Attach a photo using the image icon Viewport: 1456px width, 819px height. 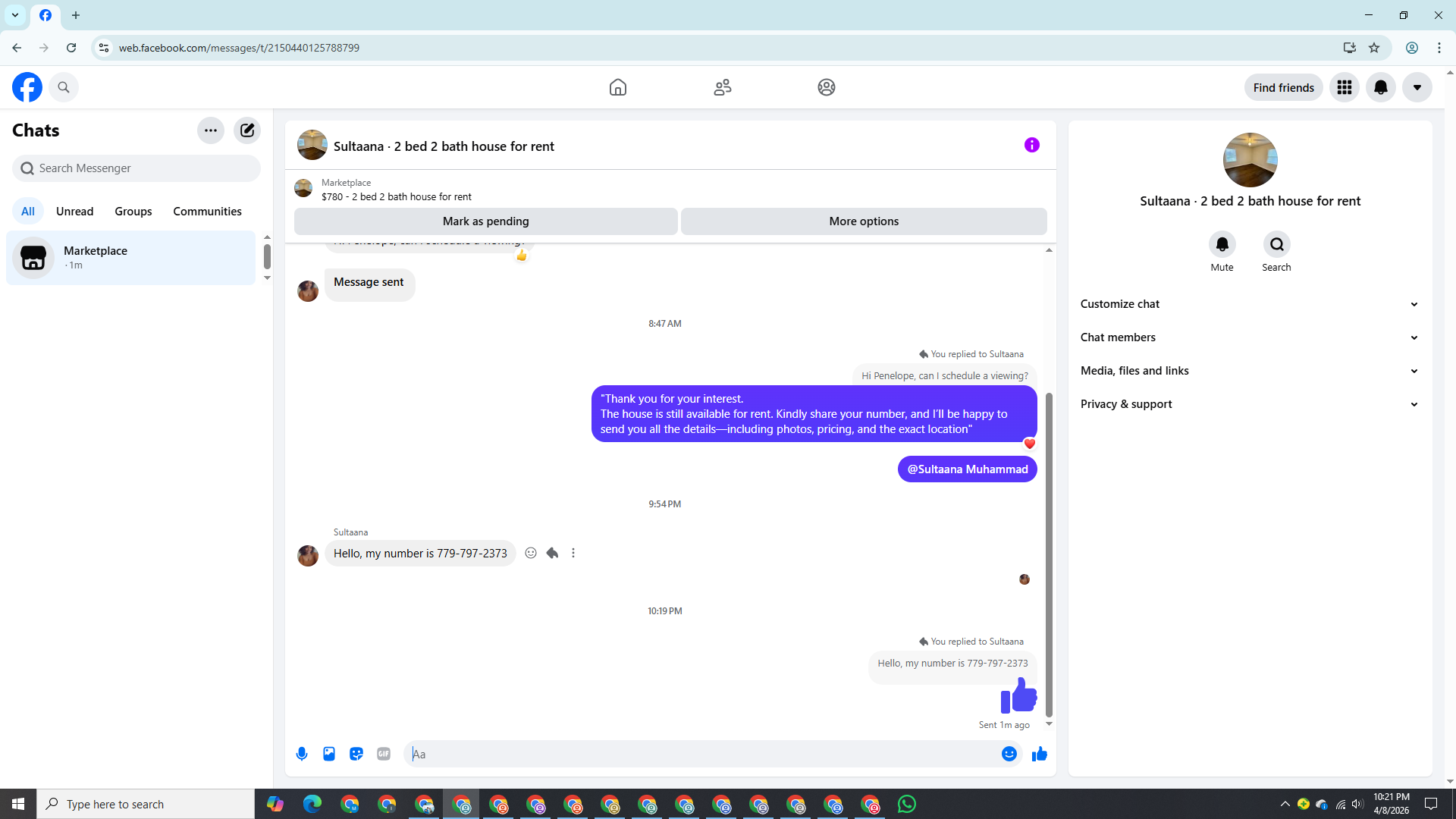click(x=329, y=754)
